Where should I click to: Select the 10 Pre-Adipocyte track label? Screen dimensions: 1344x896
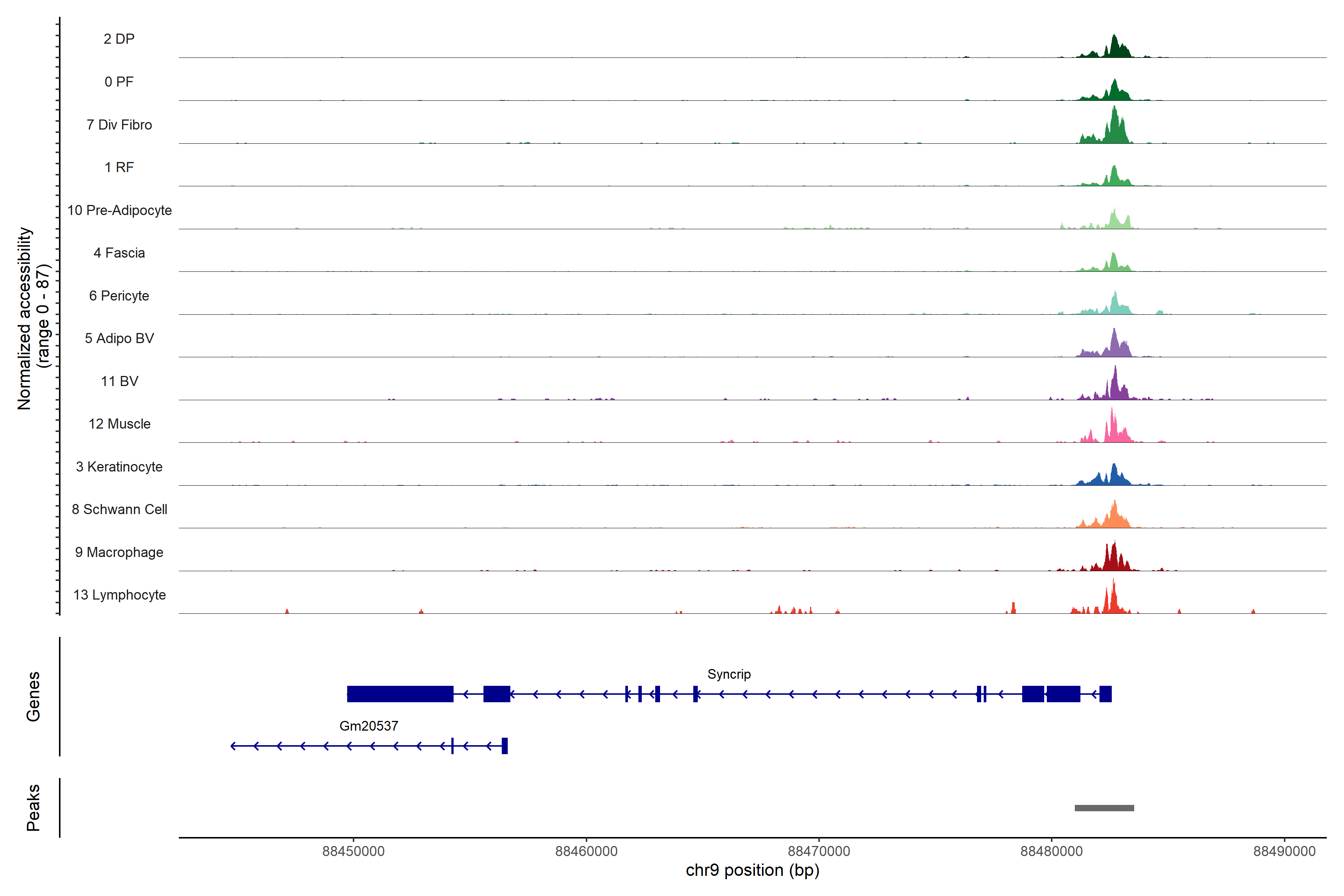tap(119, 210)
